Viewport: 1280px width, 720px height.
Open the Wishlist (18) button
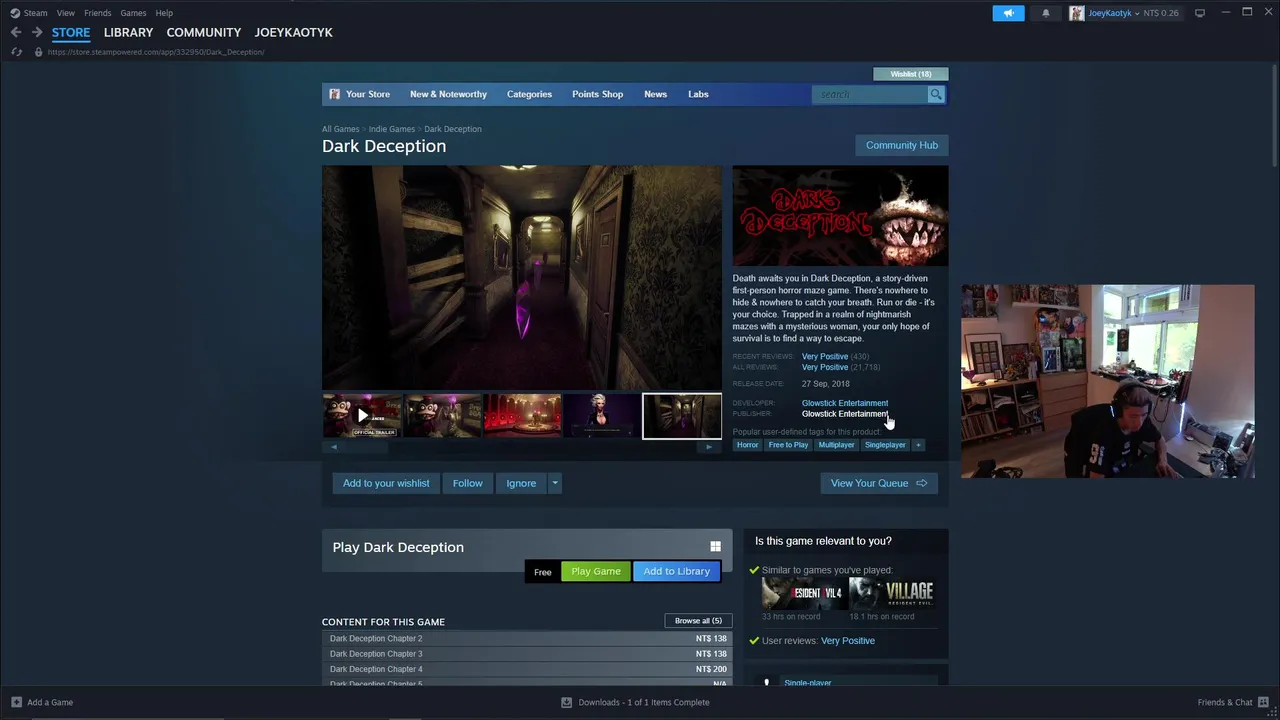(x=911, y=74)
